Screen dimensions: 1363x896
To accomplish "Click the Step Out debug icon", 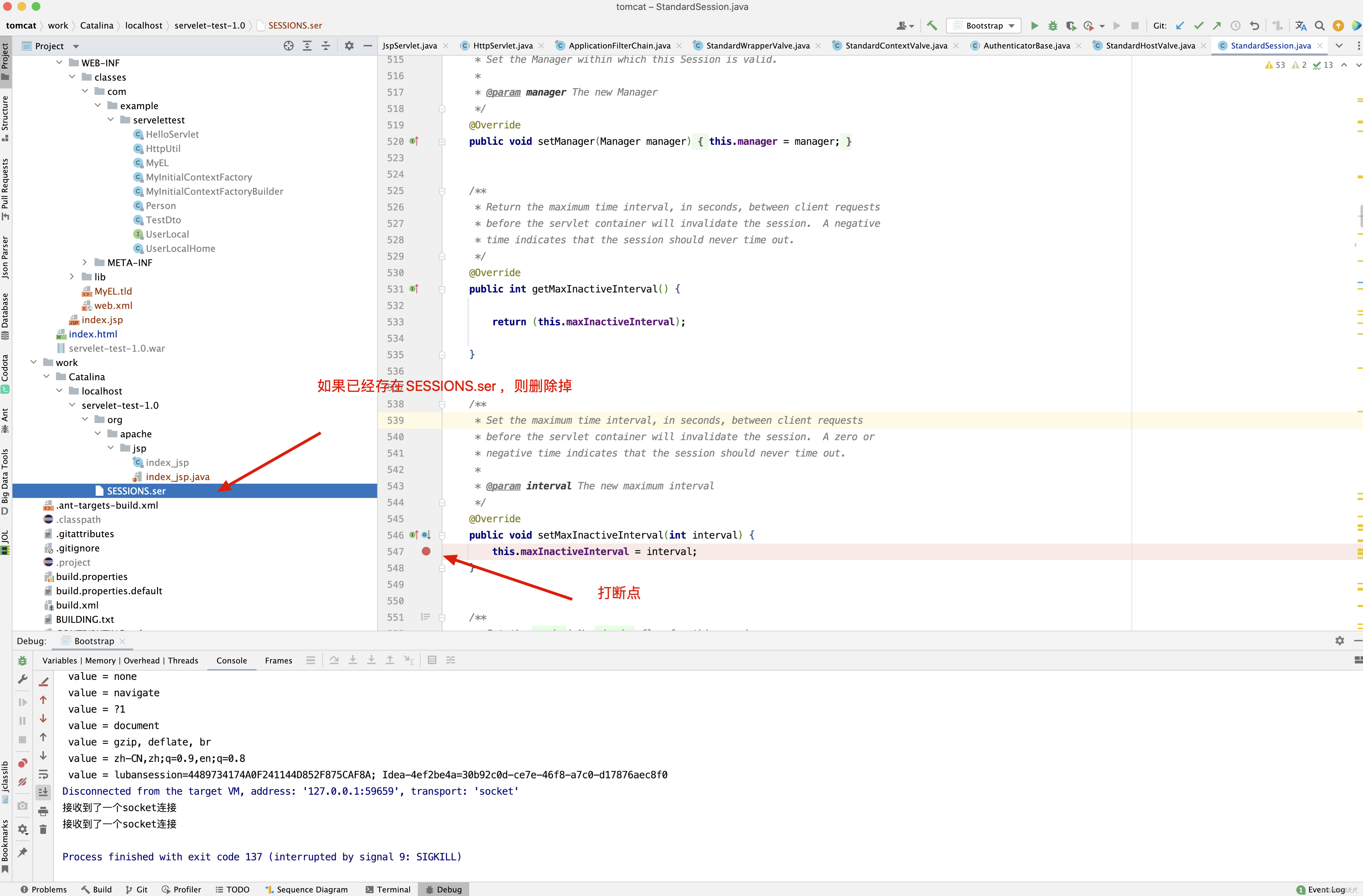I will [x=390, y=660].
